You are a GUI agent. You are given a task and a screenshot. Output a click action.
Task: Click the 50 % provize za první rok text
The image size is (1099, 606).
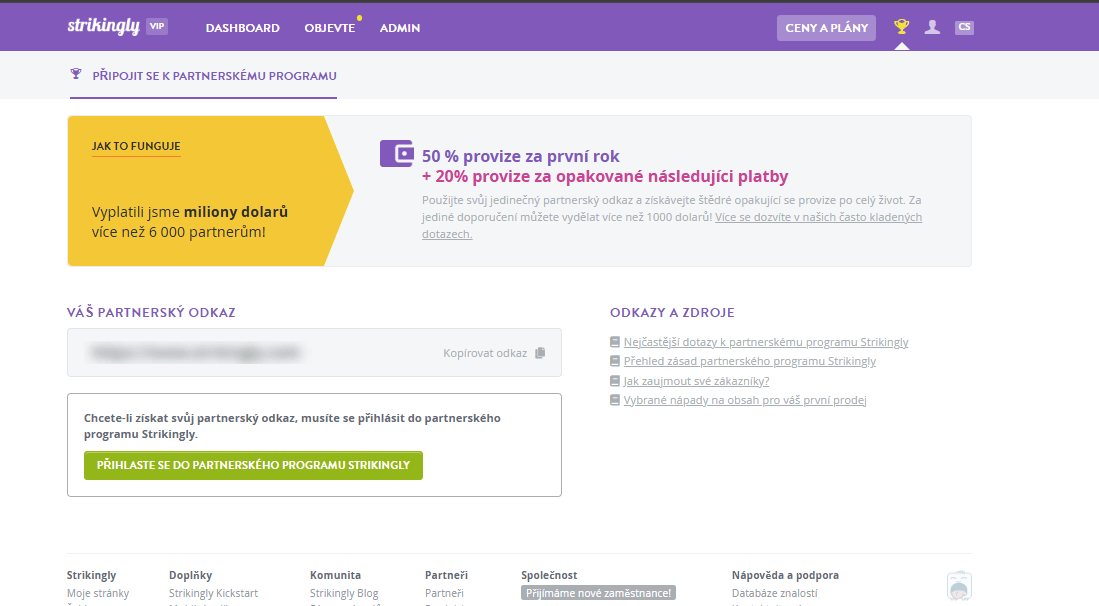point(521,156)
